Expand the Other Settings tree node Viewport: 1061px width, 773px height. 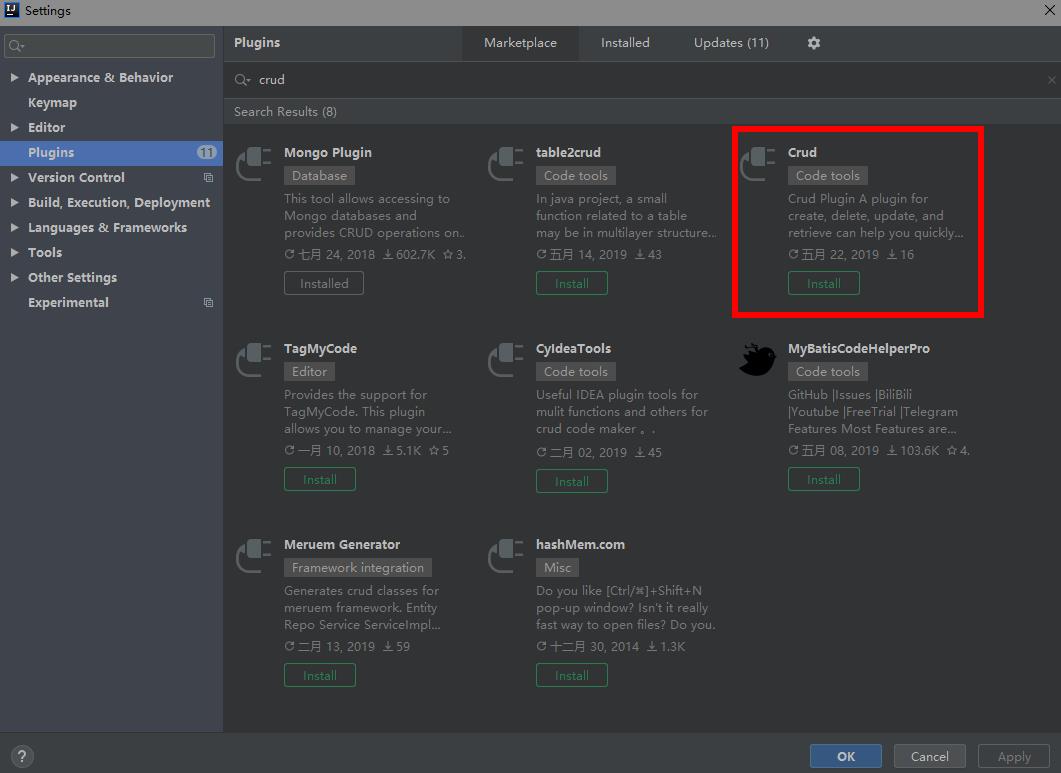point(14,278)
